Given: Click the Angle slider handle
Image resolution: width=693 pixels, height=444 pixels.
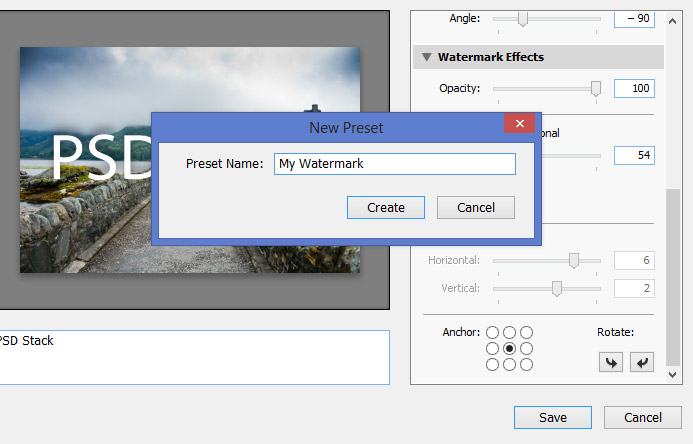Looking at the screenshot, I should pyautogui.click(x=522, y=18).
